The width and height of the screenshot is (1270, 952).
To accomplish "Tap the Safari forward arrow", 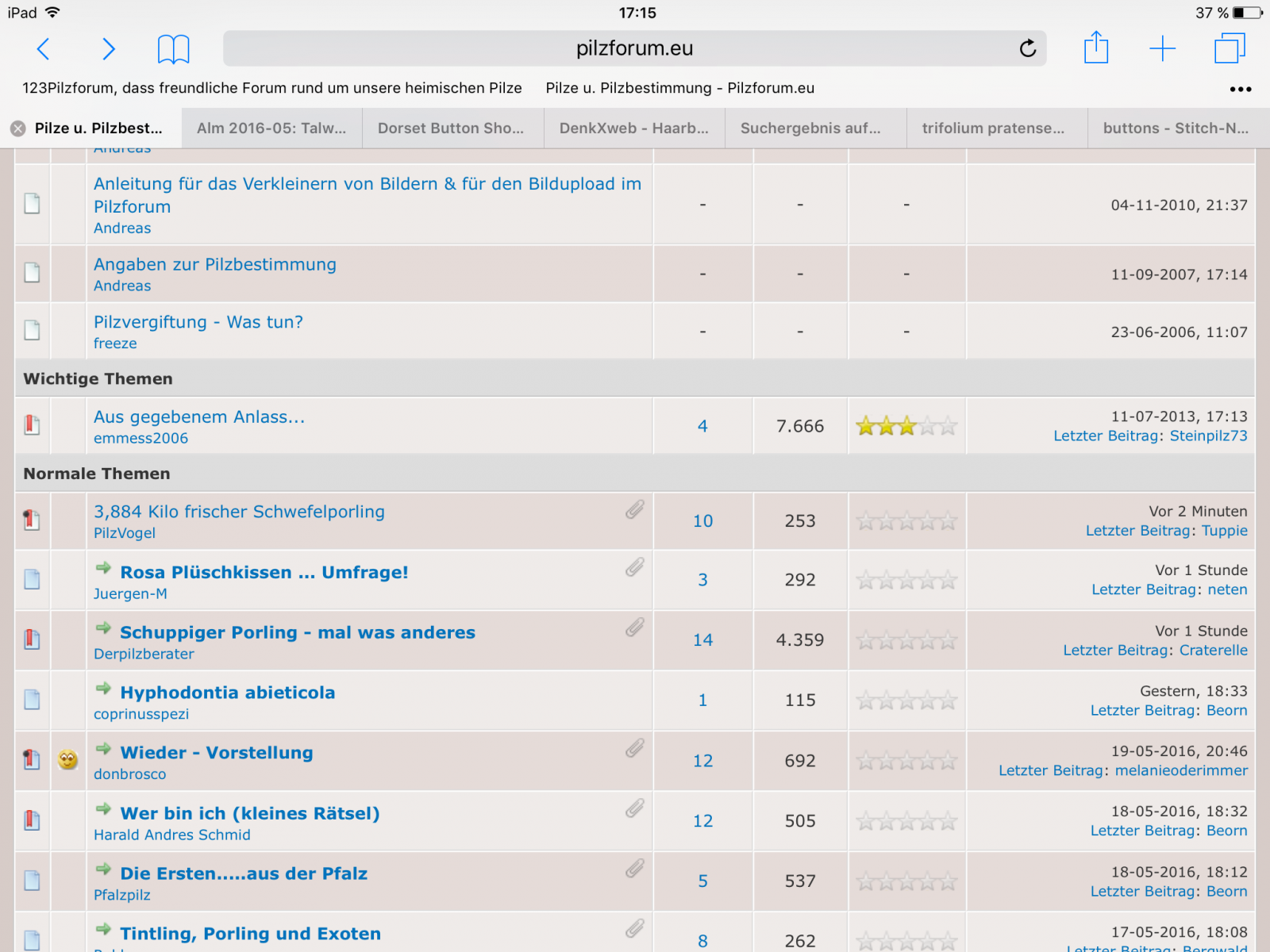I will [x=109, y=49].
